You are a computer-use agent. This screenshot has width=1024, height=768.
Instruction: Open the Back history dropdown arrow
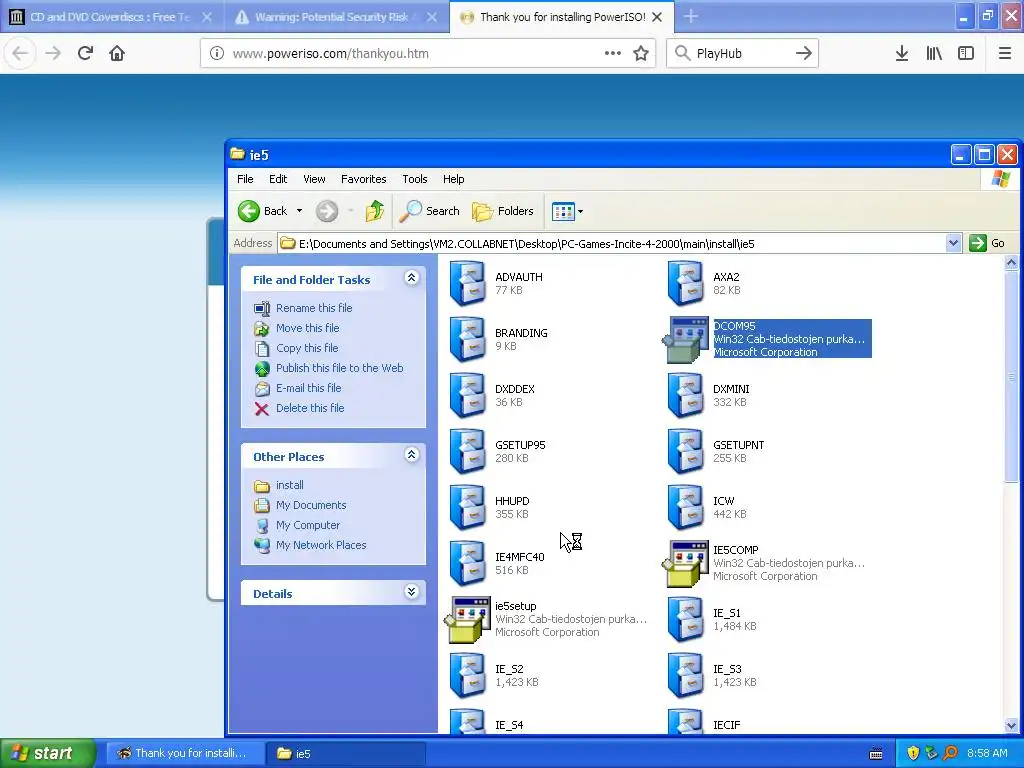tap(299, 211)
